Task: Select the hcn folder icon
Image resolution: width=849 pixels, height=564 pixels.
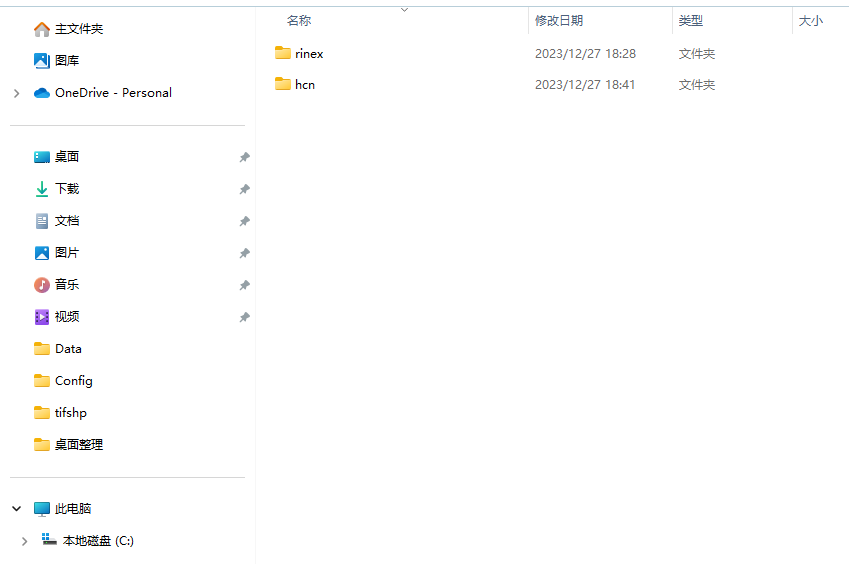Action: click(283, 84)
